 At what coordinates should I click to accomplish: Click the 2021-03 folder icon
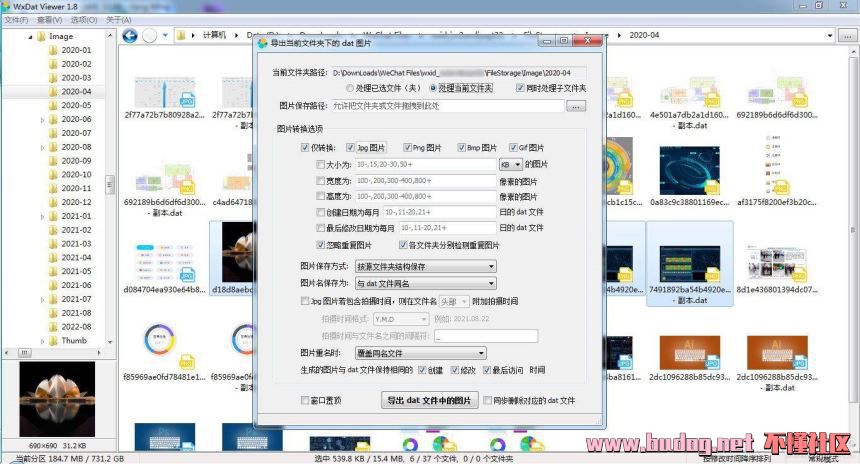point(53,244)
